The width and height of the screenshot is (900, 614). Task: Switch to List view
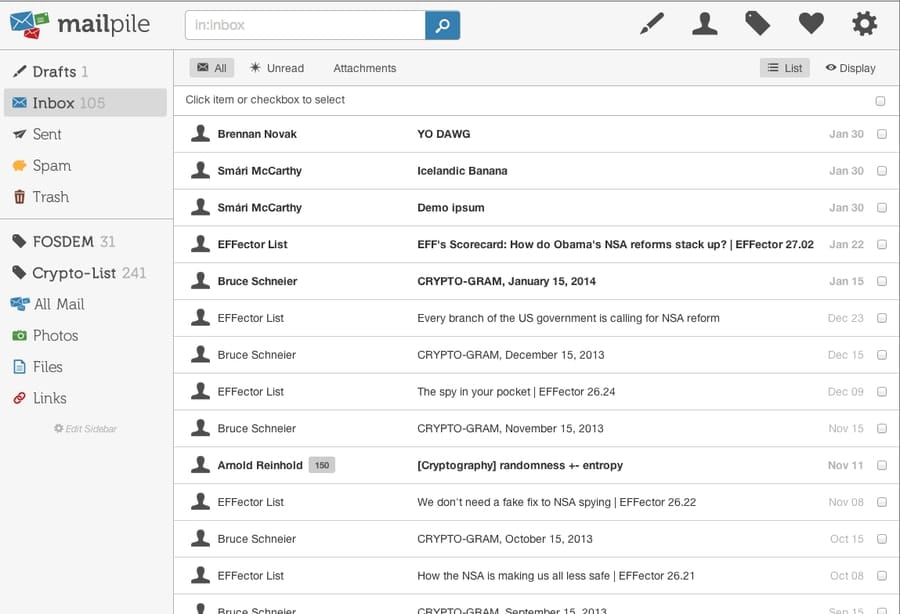[785, 68]
